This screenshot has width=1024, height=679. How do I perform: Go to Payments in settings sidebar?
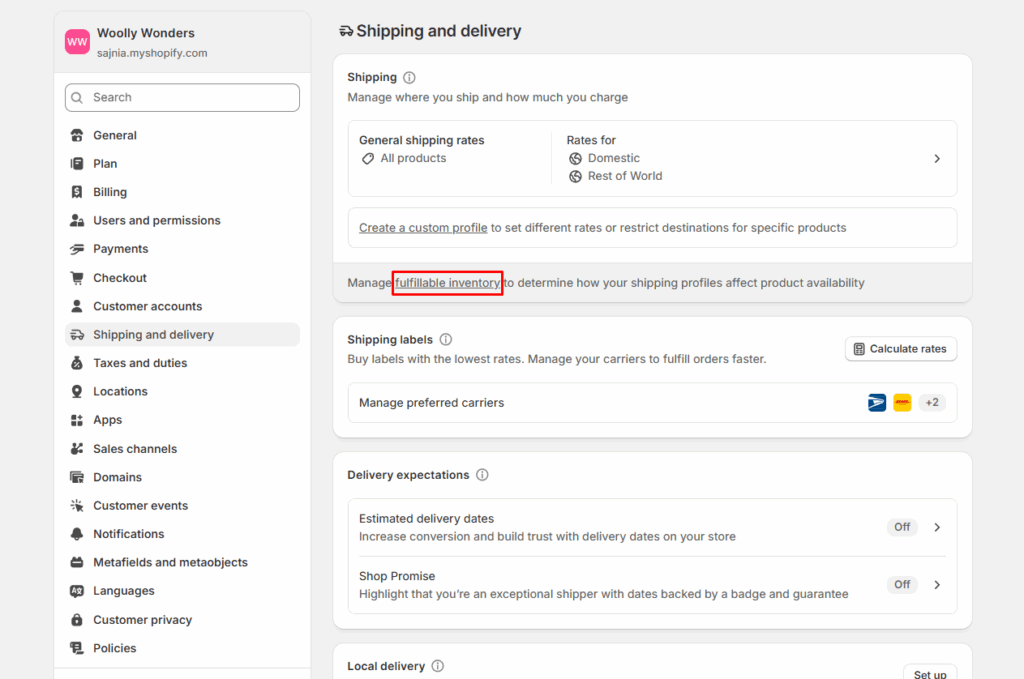click(x=120, y=249)
